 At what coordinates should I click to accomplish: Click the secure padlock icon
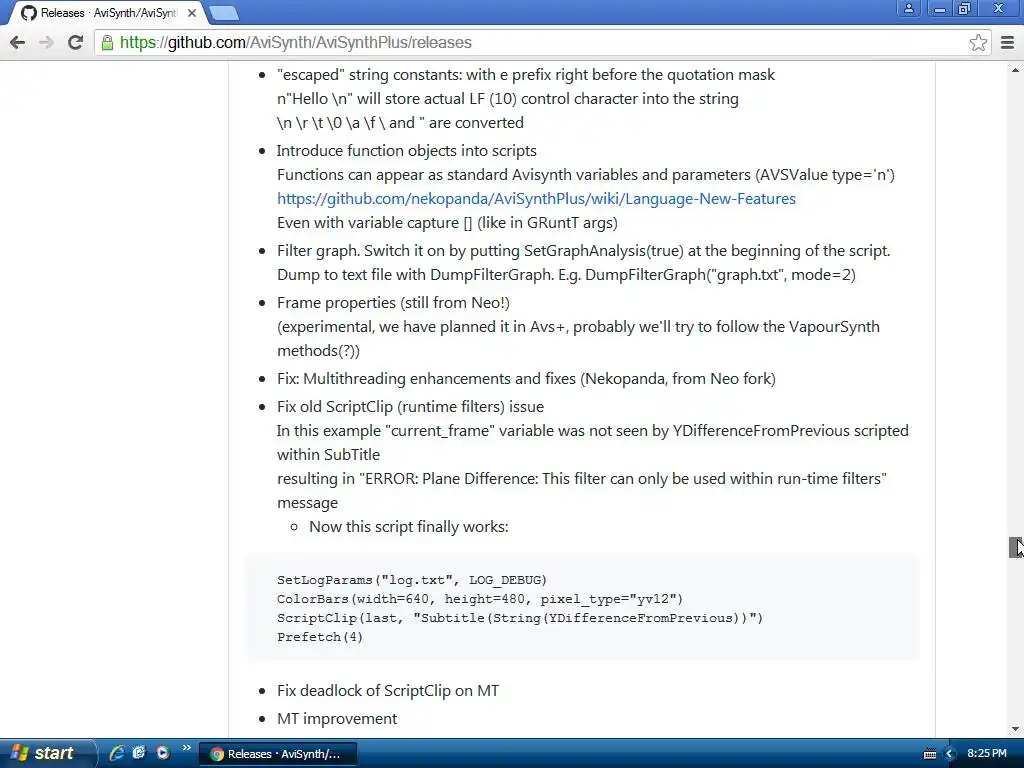click(x=107, y=42)
